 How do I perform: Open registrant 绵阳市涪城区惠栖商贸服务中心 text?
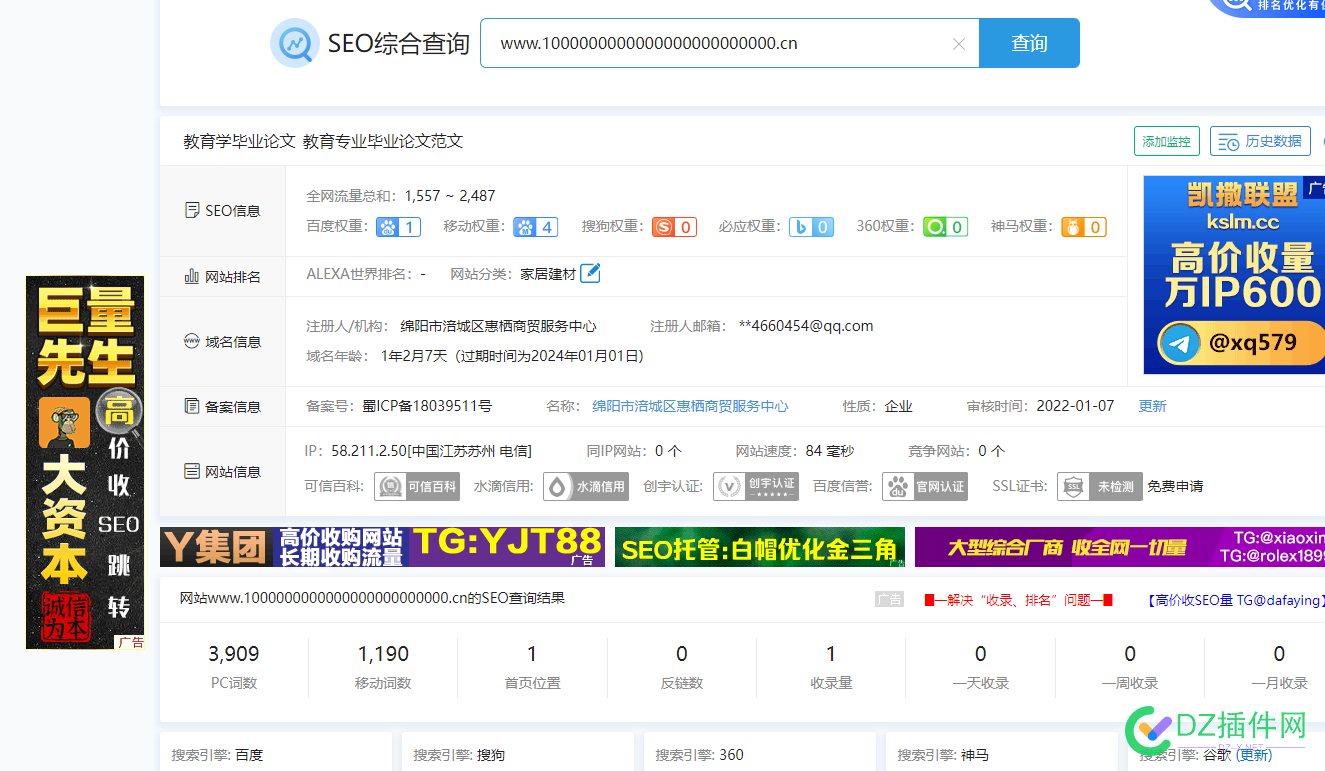click(x=498, y=326)
